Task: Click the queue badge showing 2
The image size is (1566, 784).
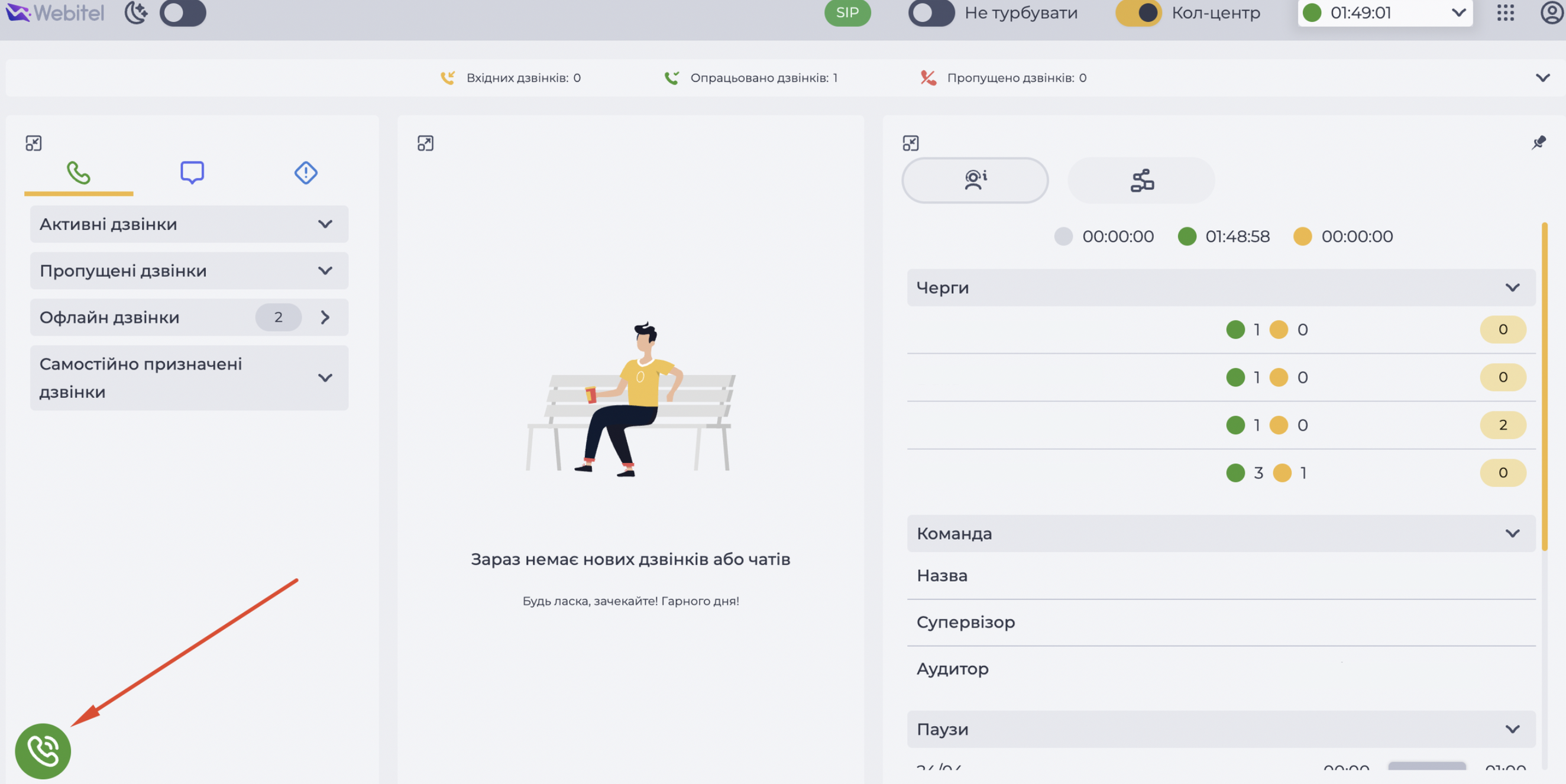Action: click(x=1503, y=425)
